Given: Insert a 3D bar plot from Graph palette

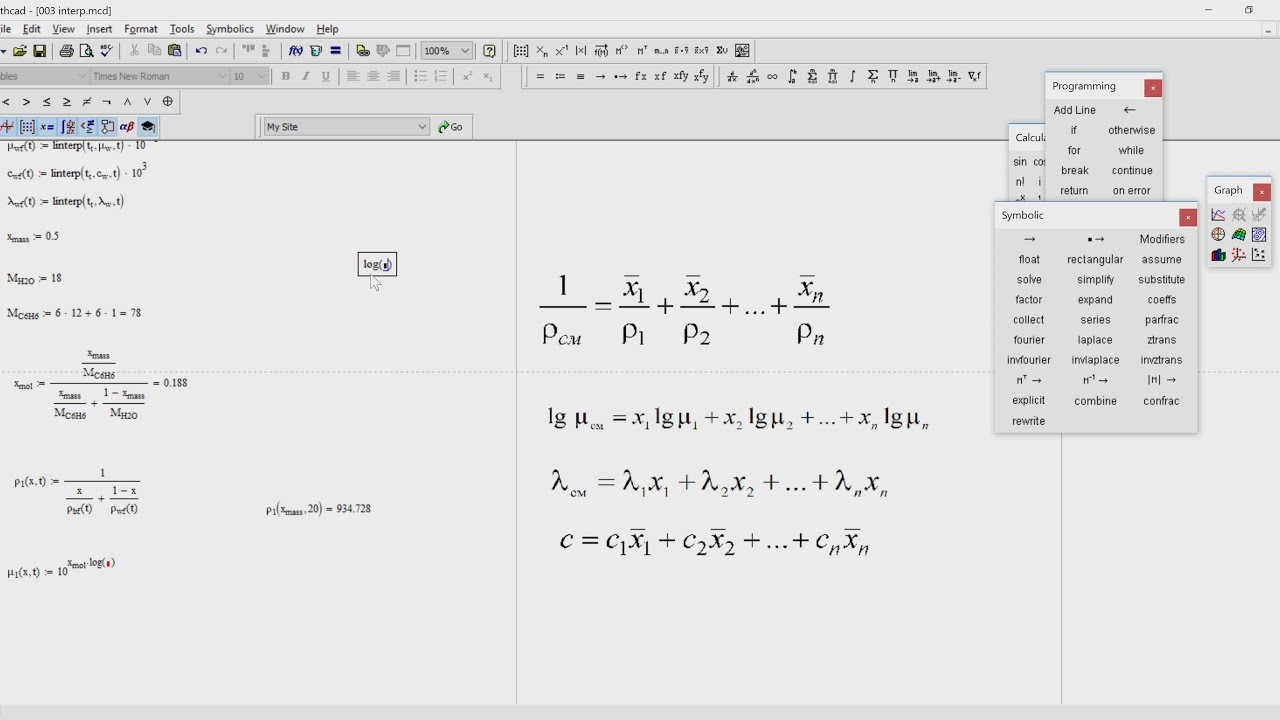Looking at the screenshot, I should click(1218, 255).
